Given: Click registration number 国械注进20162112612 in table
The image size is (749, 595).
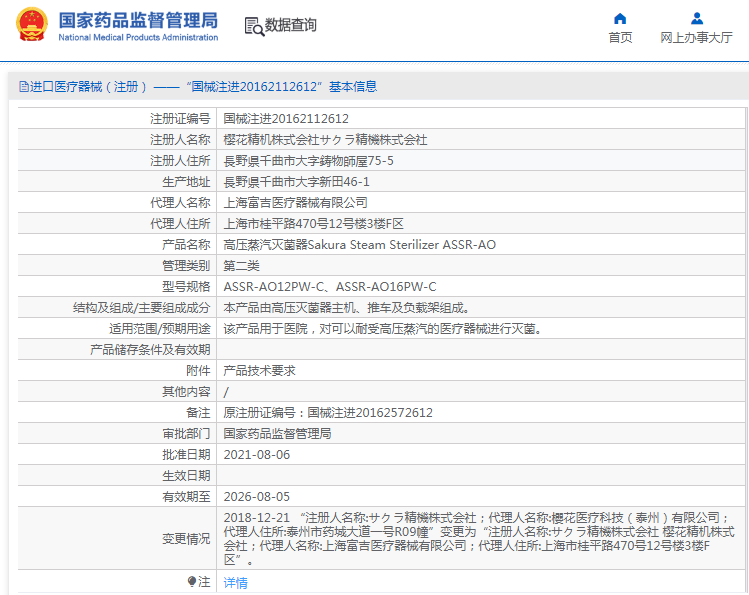Looking at the screenshot, I should coord(286,118).
